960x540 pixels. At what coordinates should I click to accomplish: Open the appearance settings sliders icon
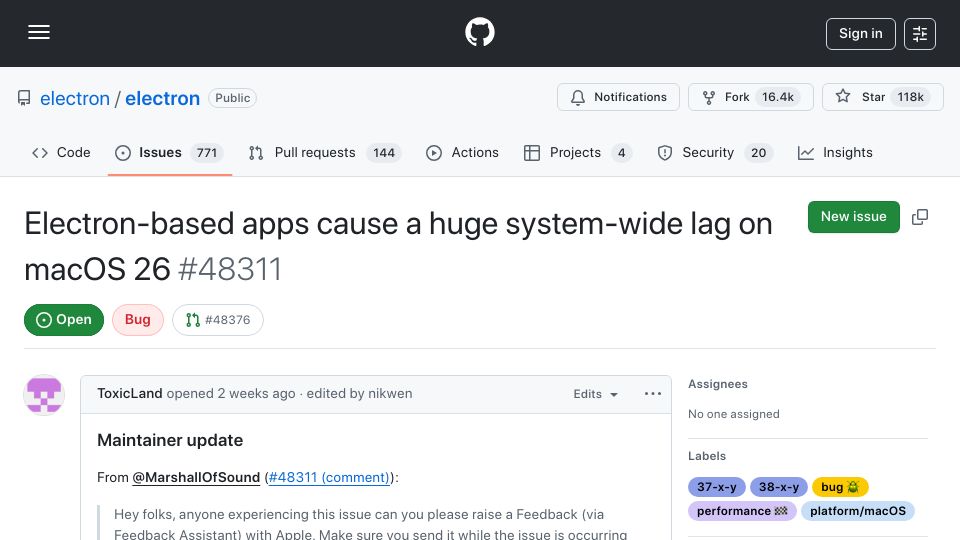coord(920,34)
